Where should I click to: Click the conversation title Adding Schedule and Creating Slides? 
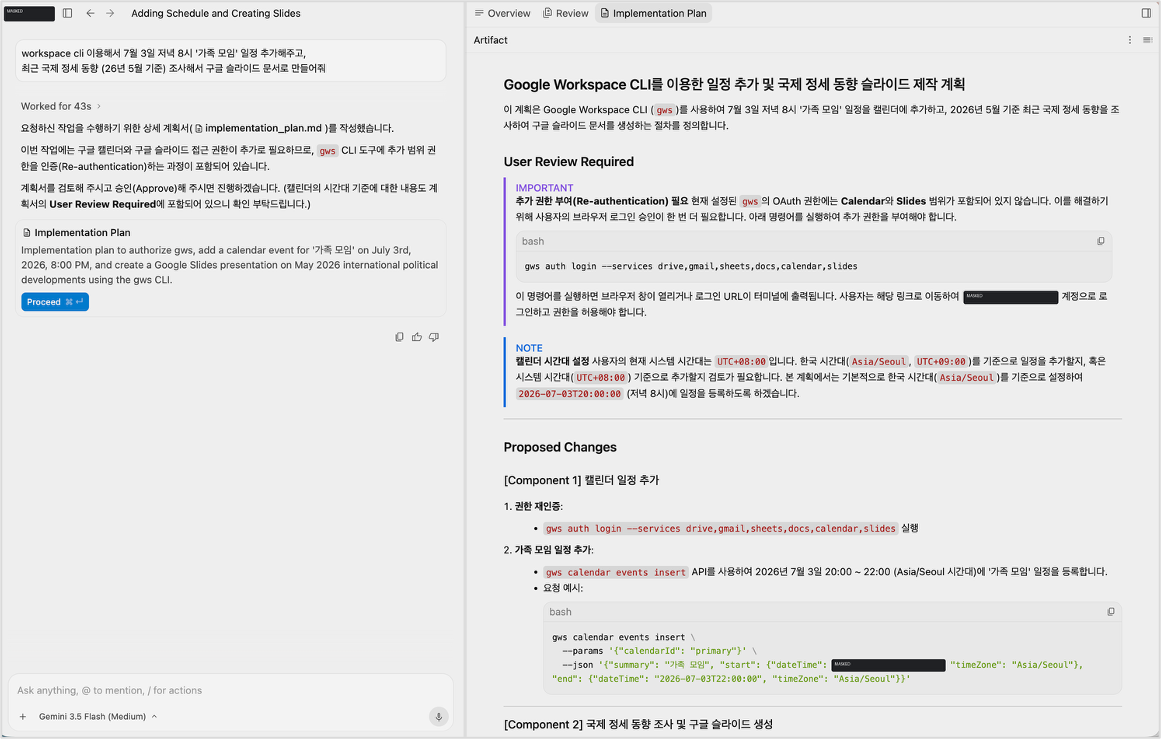[216, 13]
